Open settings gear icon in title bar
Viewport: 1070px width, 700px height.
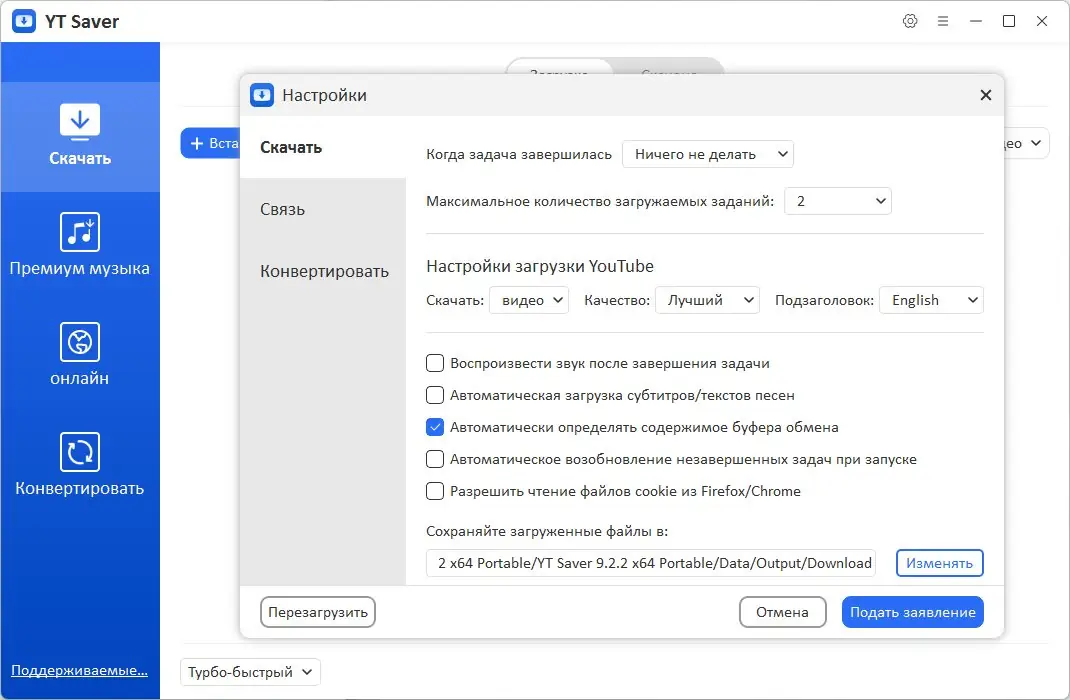point(910,21)
